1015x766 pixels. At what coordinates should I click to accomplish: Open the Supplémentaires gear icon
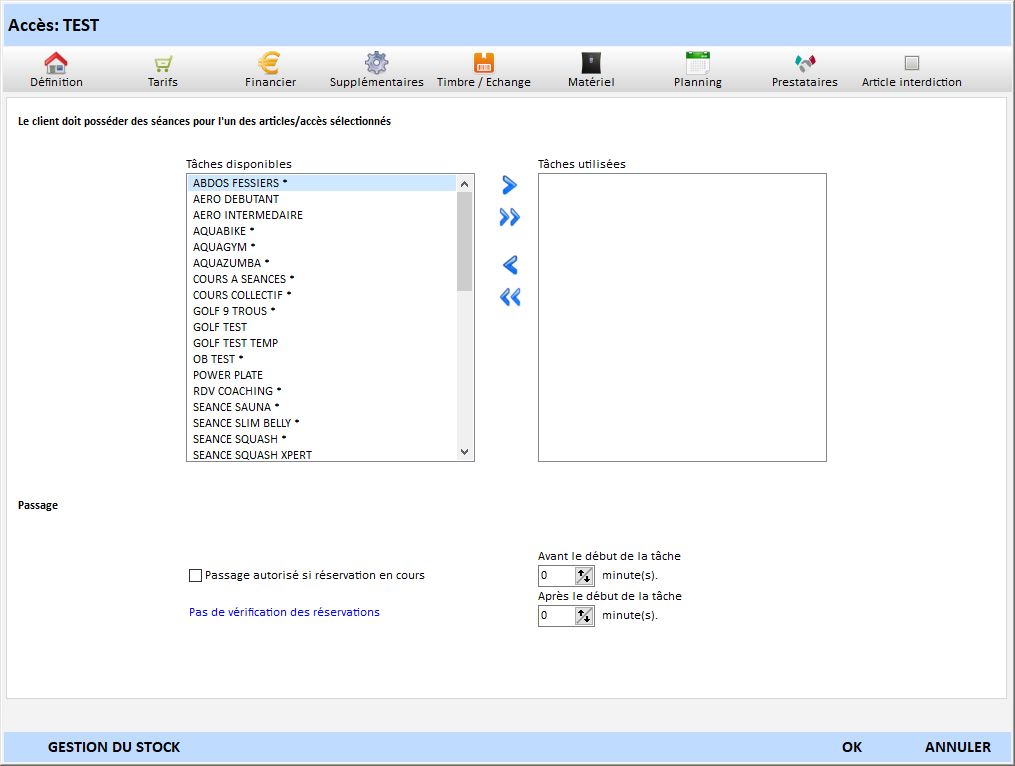pos(376,64)
